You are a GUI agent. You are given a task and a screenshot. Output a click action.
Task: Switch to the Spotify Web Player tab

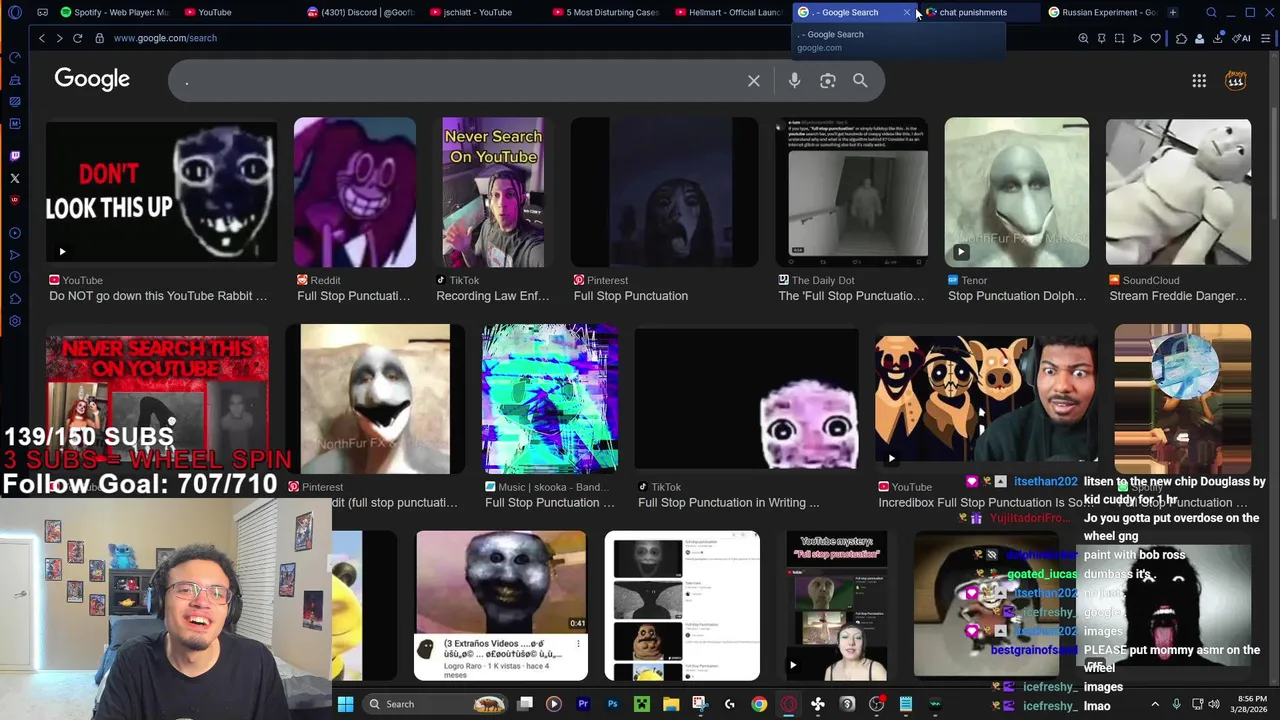tap(115, 12)
